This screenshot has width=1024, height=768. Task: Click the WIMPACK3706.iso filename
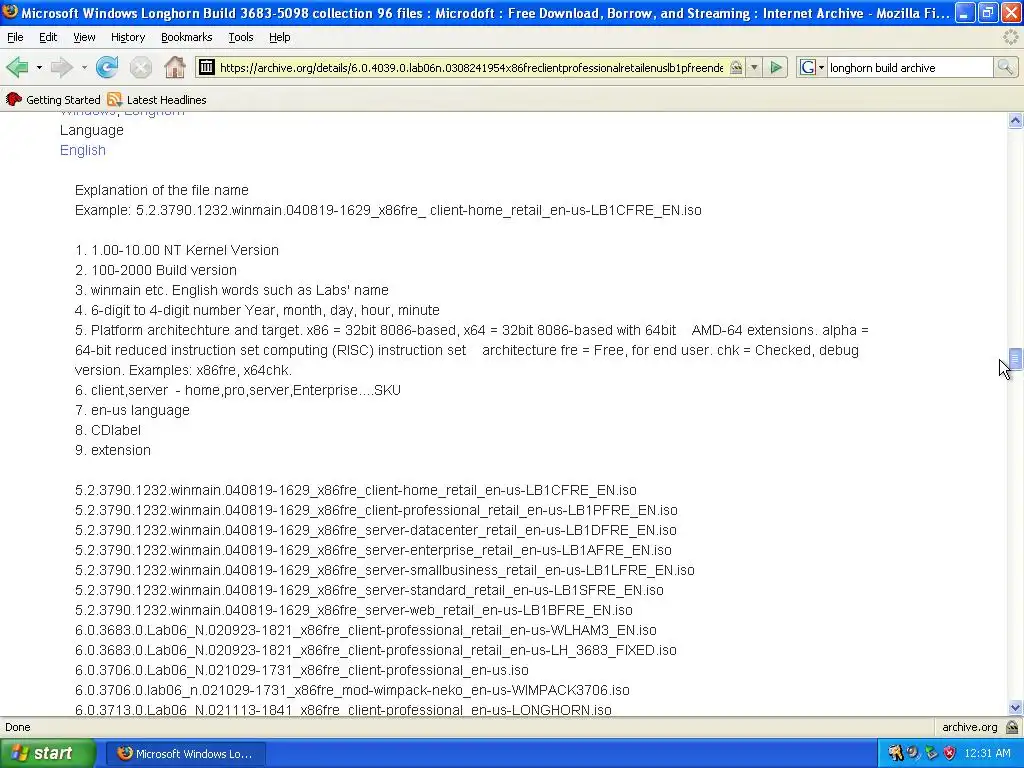pos(353,690)
